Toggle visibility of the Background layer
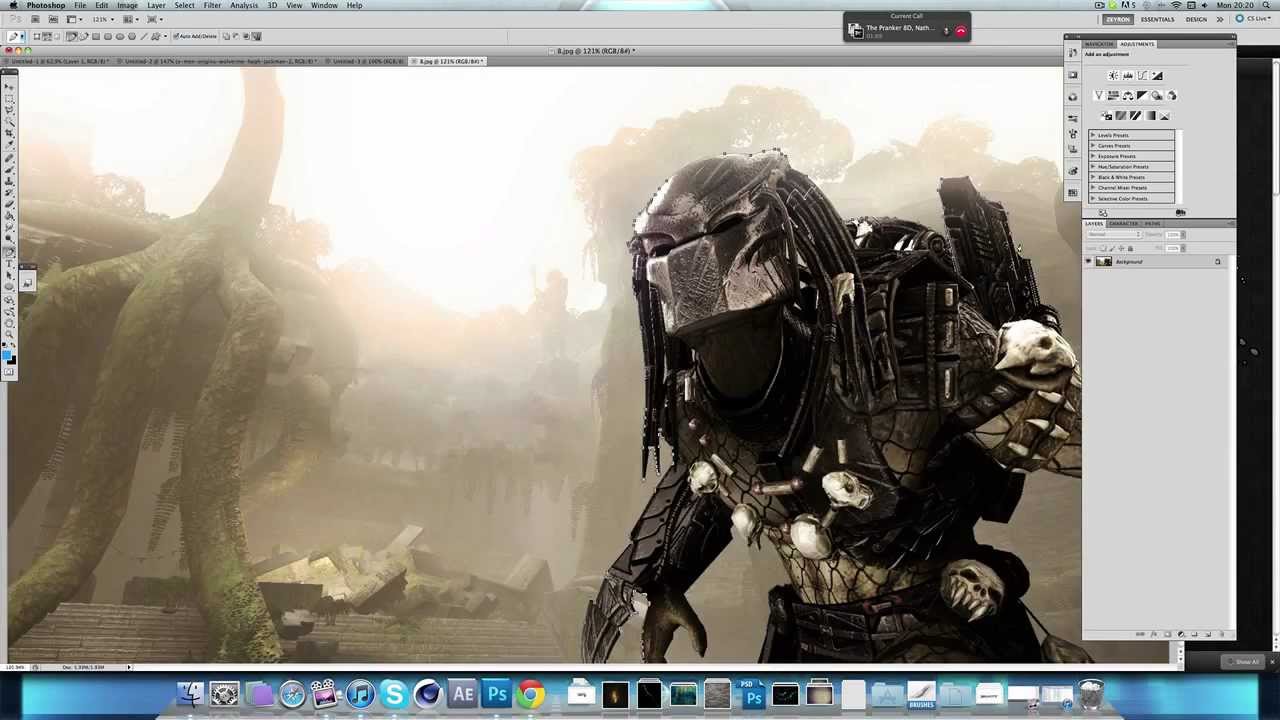The width and height of the screenshot is (1280, 720). (x=1089, y=262)
